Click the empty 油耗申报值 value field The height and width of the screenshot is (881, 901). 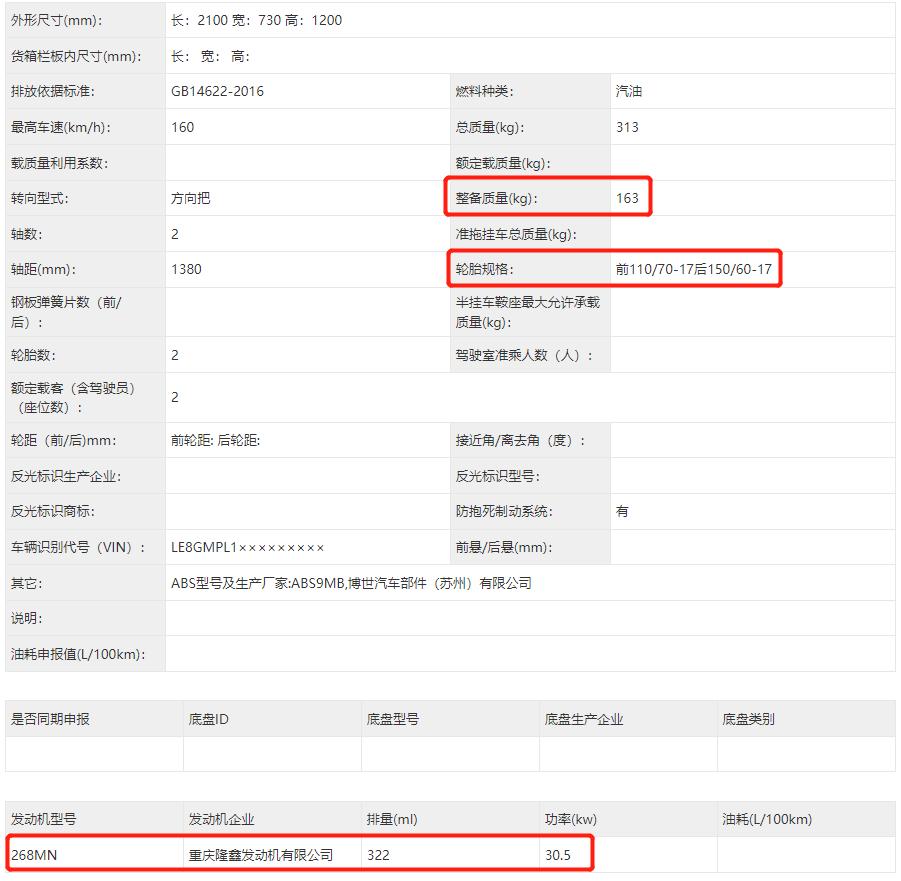pos(300,655)
